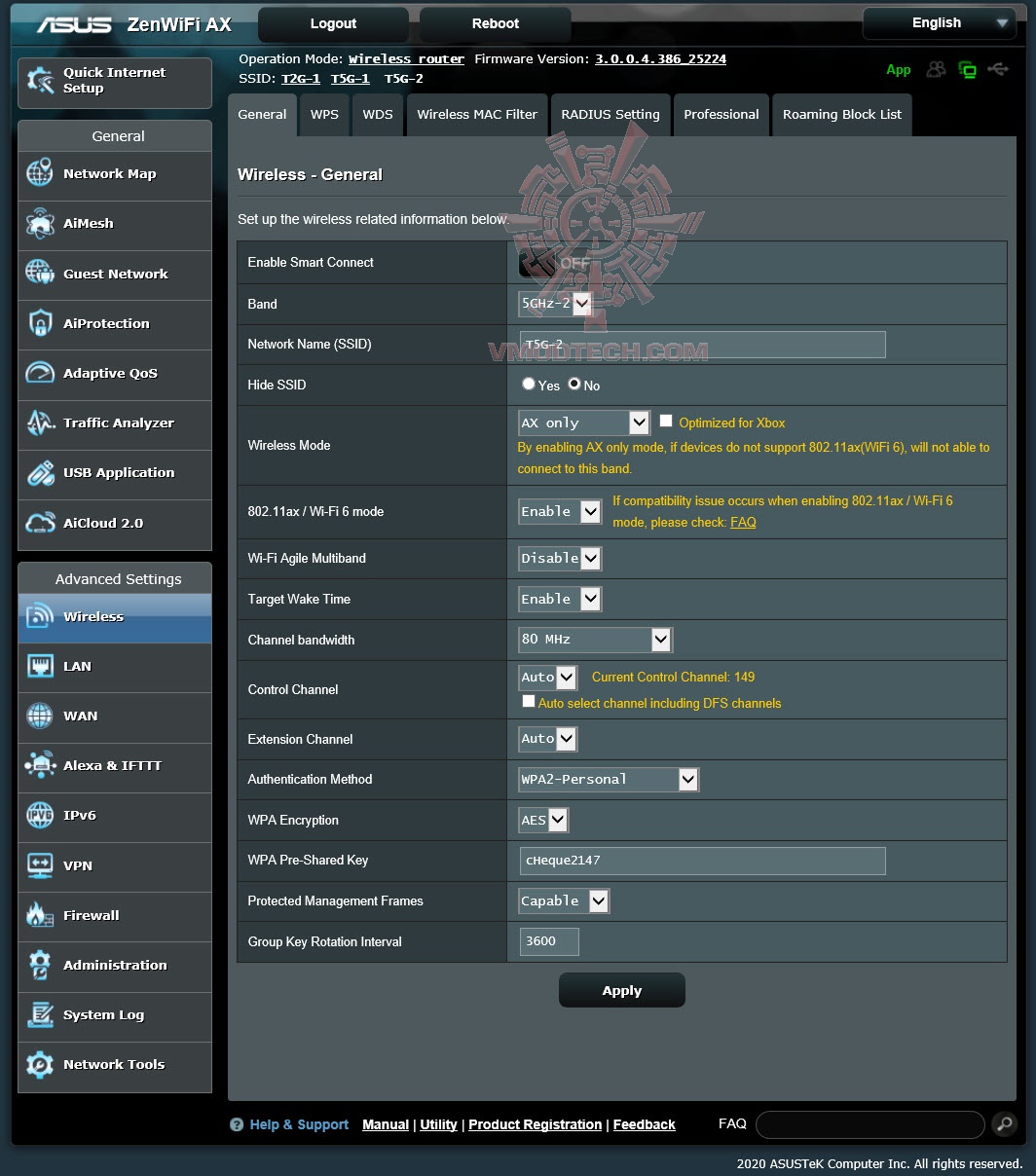The width and height of the screenshot is (1036, 1176).
Task: Click the connected users status icon
Action: [x=936, y=69]
